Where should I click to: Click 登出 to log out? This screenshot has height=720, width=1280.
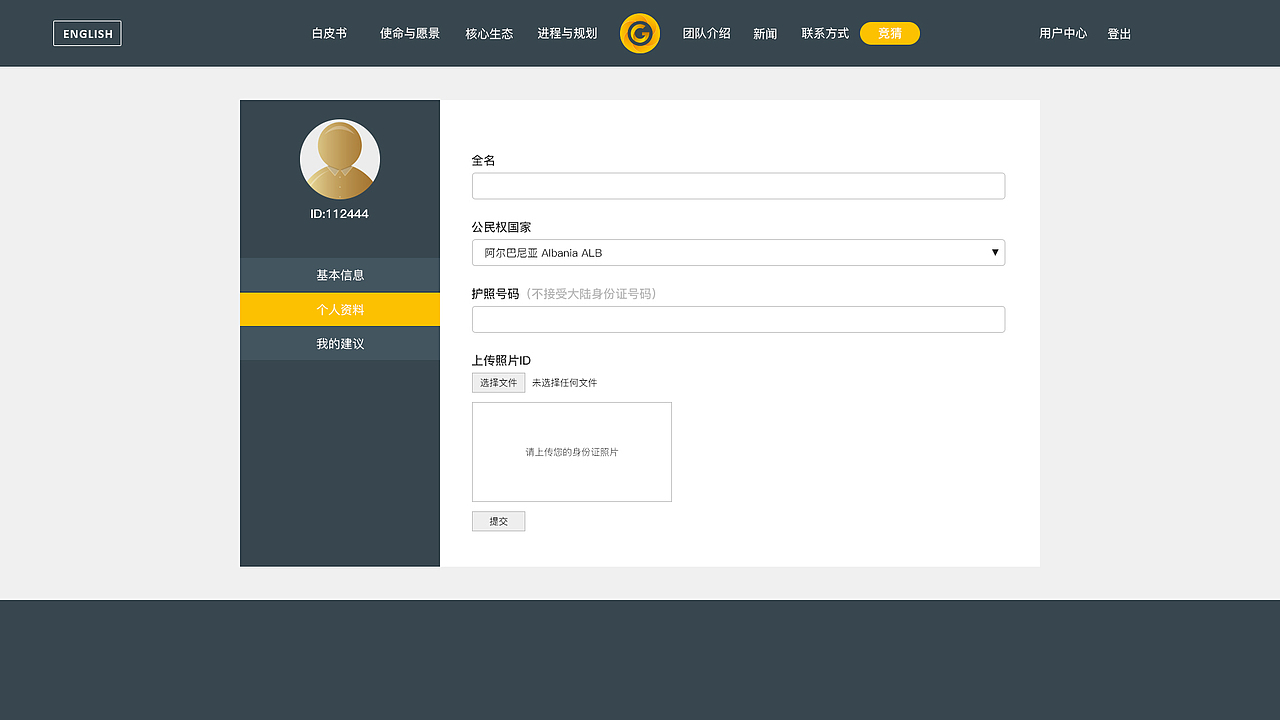pyautogui.click(x=1119, y=33)
